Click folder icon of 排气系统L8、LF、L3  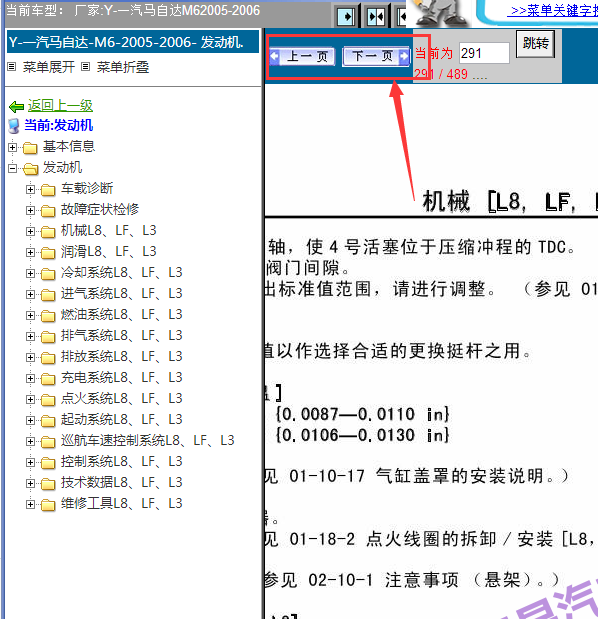48,337
